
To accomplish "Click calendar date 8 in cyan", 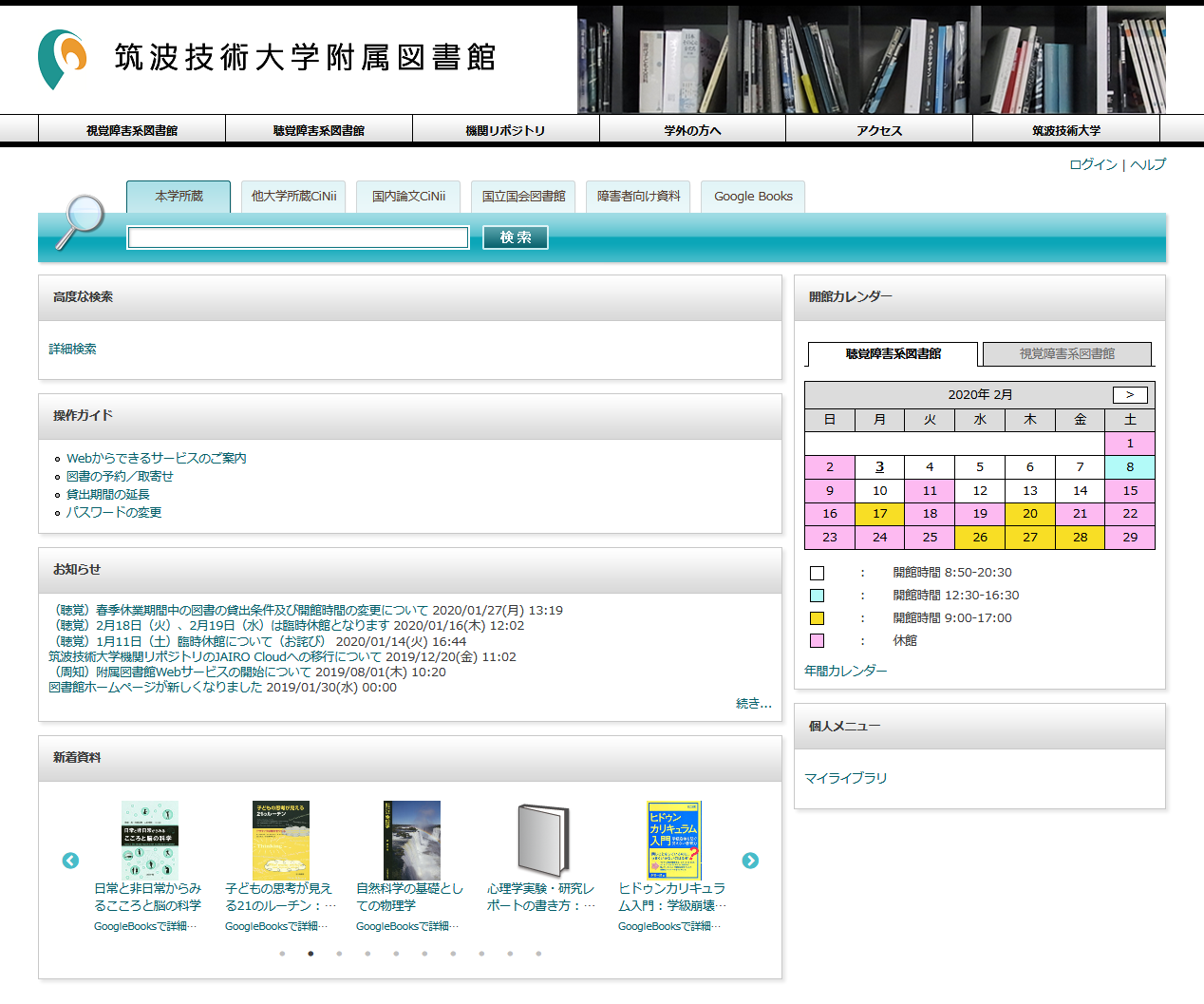I will click(1130, 466).
